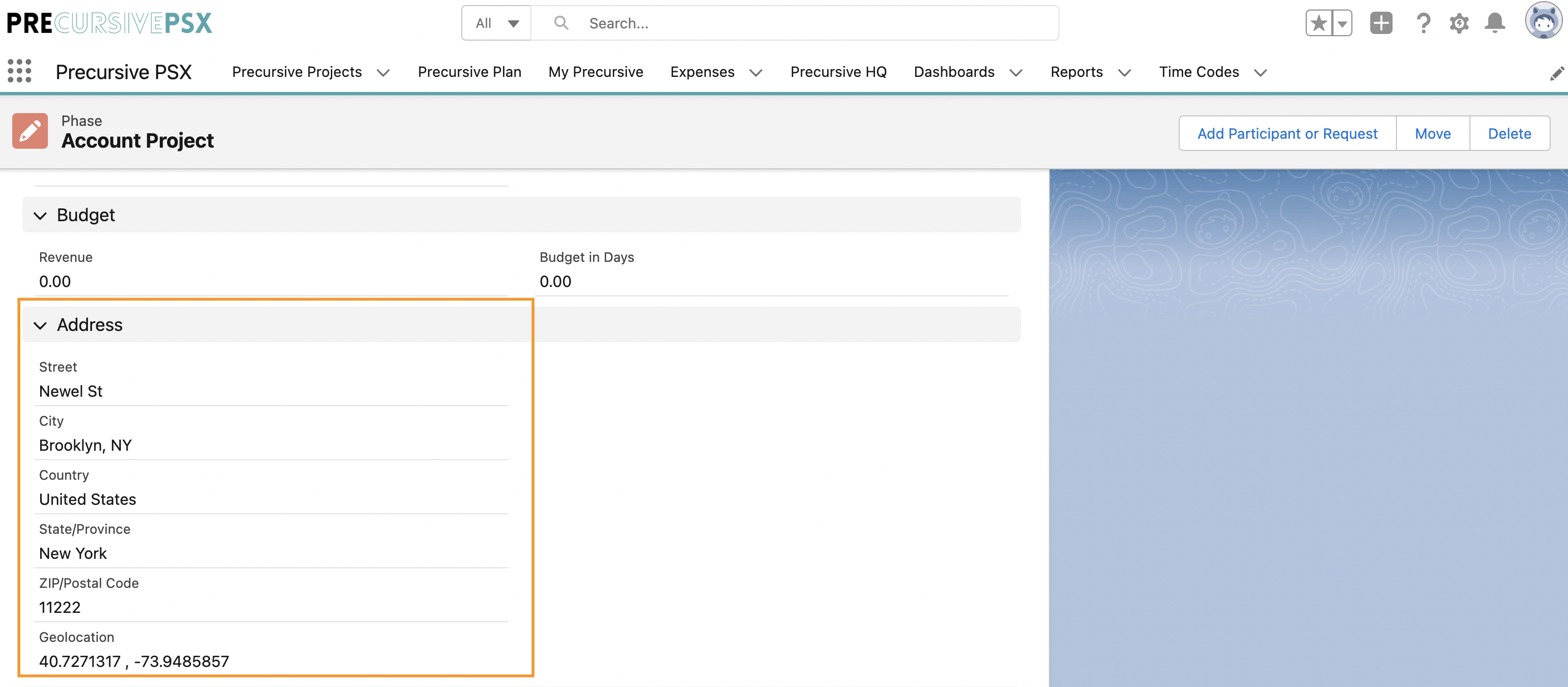This screenshot has width=1568, height=687.
Task: Click Add Participant or Request button
Action: [1287, 133]
